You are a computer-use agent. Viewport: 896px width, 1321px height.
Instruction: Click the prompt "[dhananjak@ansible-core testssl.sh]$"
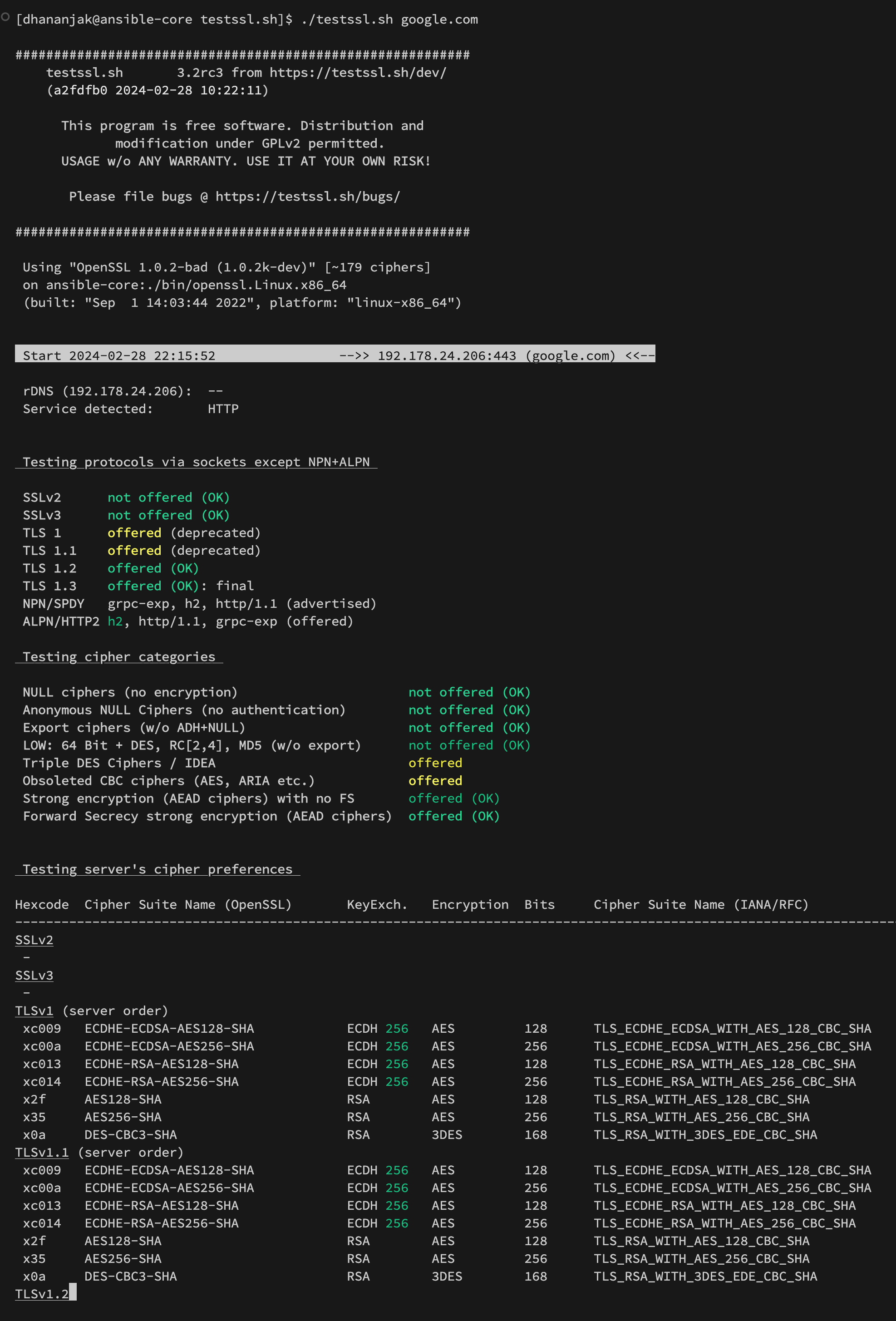coord(154,20)
